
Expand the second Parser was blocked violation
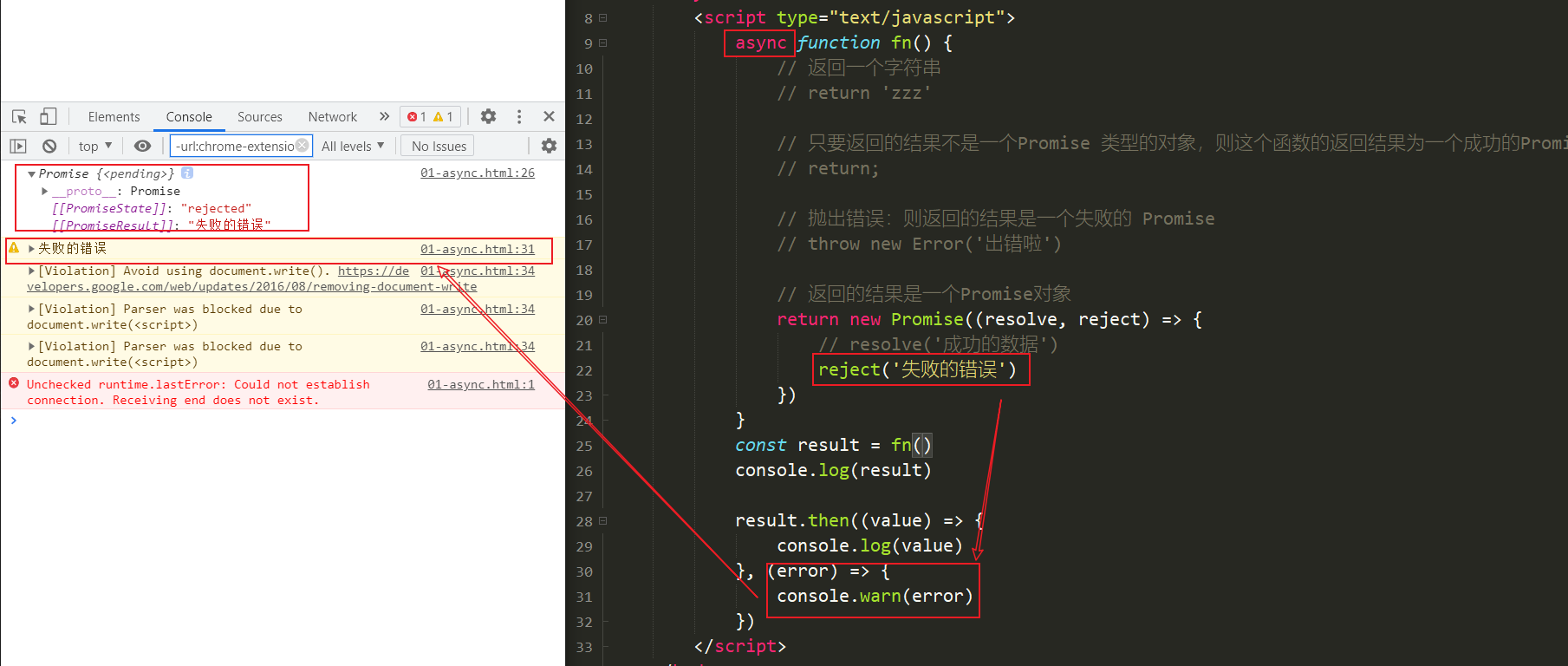(32, 346)
